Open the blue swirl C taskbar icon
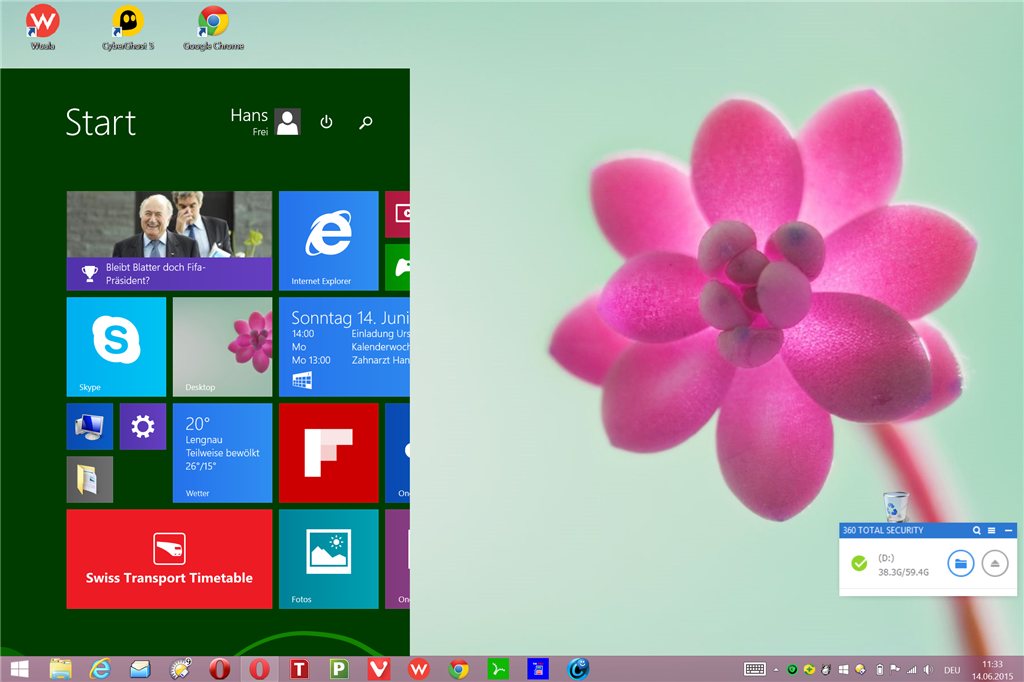The height and width of the screenshot is (682, 1024). tap(578, 669)
